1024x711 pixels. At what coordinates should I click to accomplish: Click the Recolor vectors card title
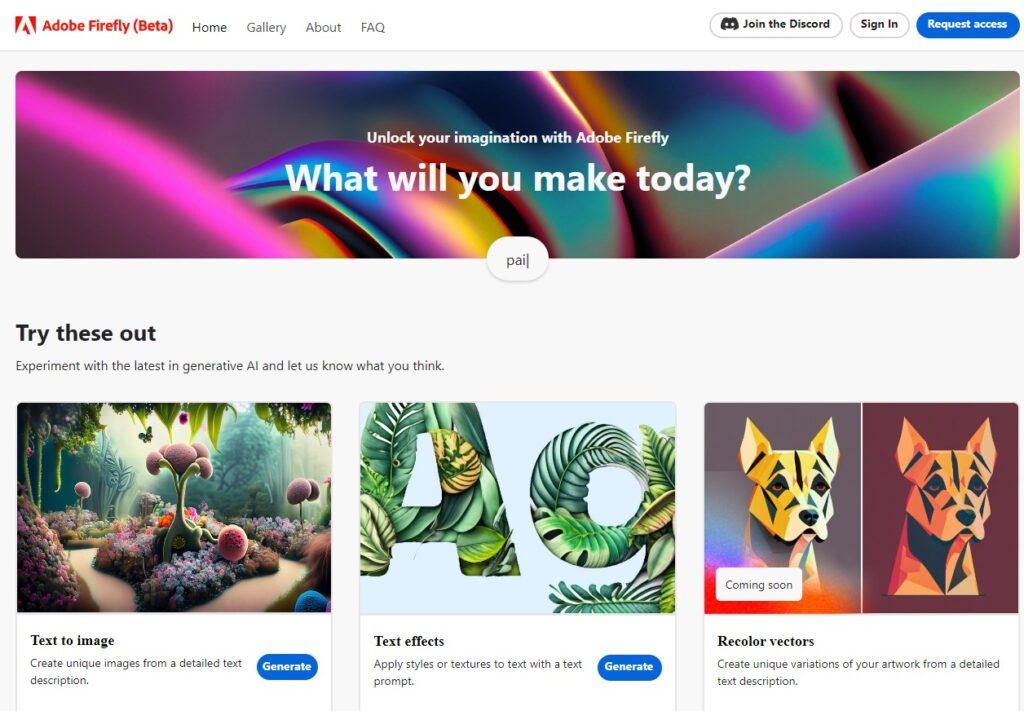pyautogui.click(x=765, y=641)
